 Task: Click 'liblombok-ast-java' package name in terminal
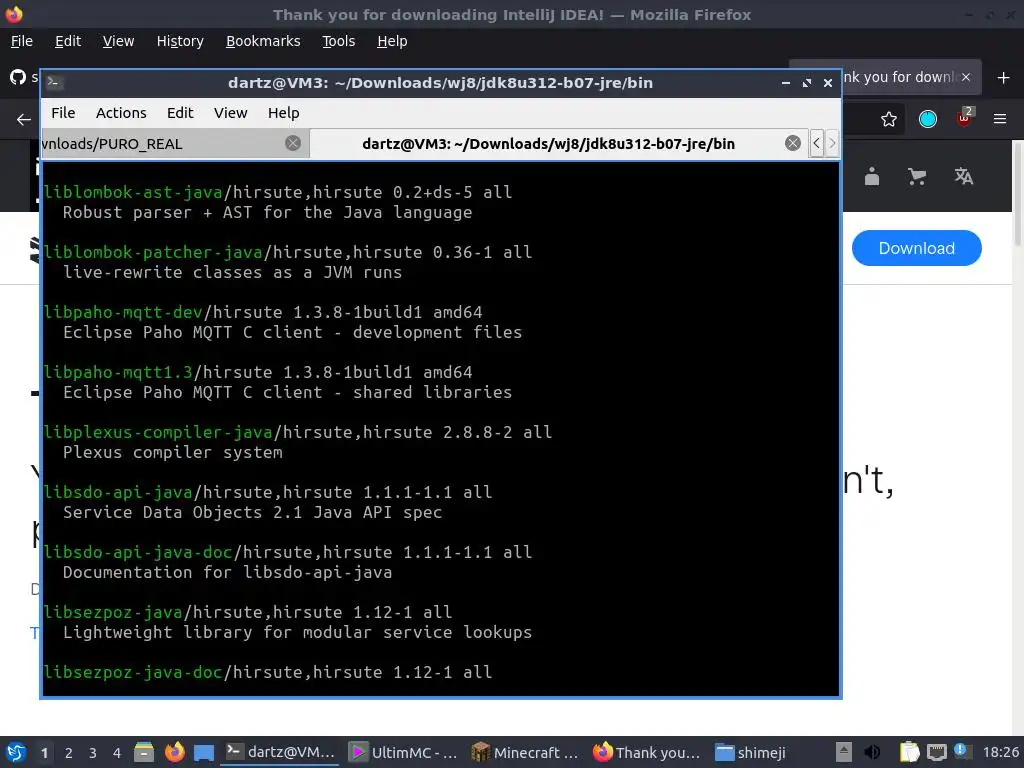click(133, 192)
